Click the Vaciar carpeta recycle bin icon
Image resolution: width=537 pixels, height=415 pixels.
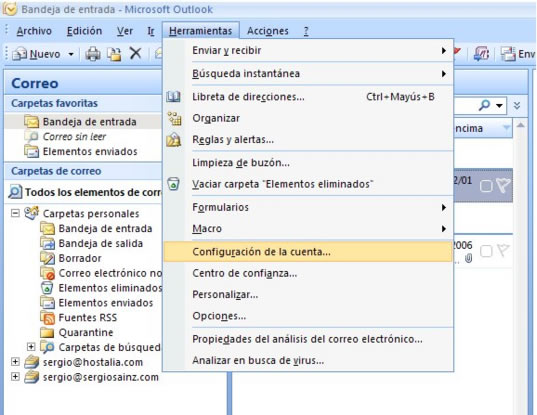(173, 184)
